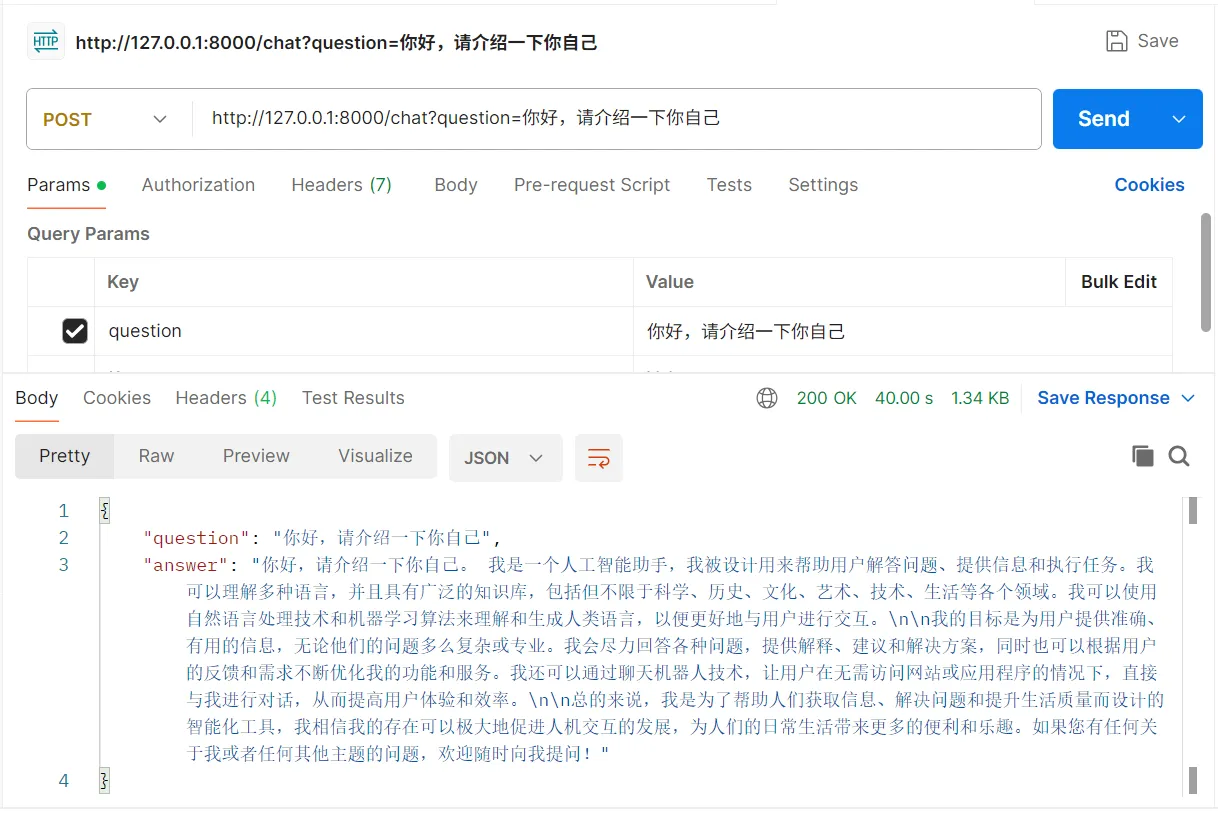Open the Tests tab
Screen dimensions: 1218x813
pyautogui.click(x=729, y=185)
